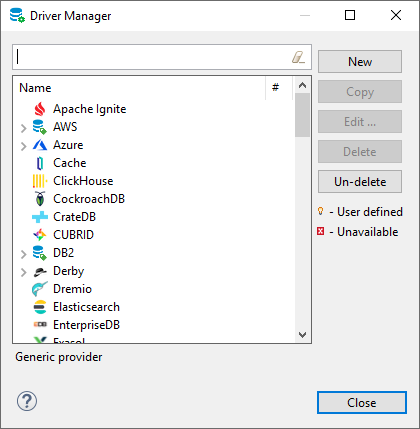The image size is (420, 429).
Task: Select the ClickHouse driver
Action: click(x=83, y=181)
